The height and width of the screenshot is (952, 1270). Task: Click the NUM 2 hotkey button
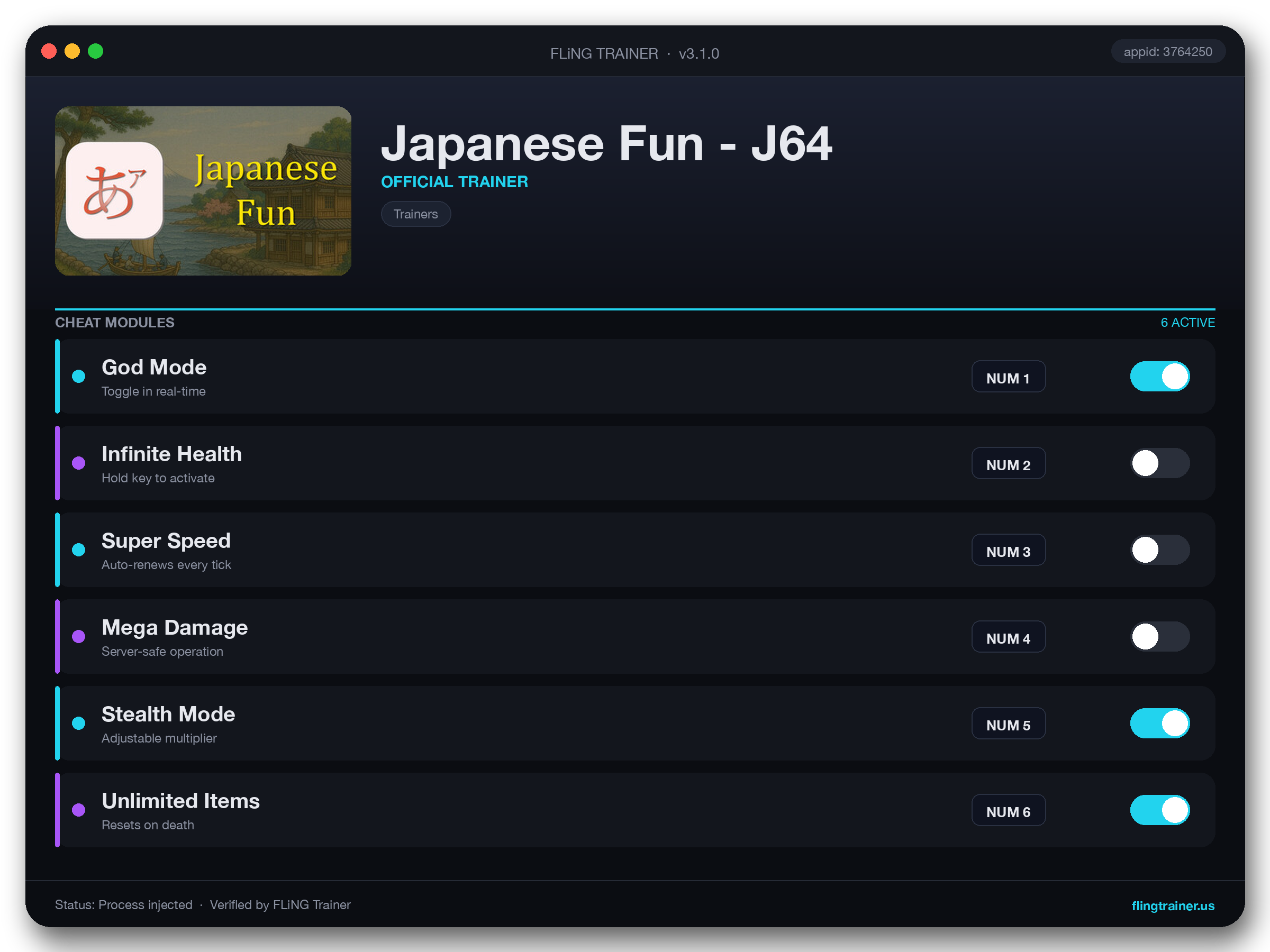[1008, 463]
